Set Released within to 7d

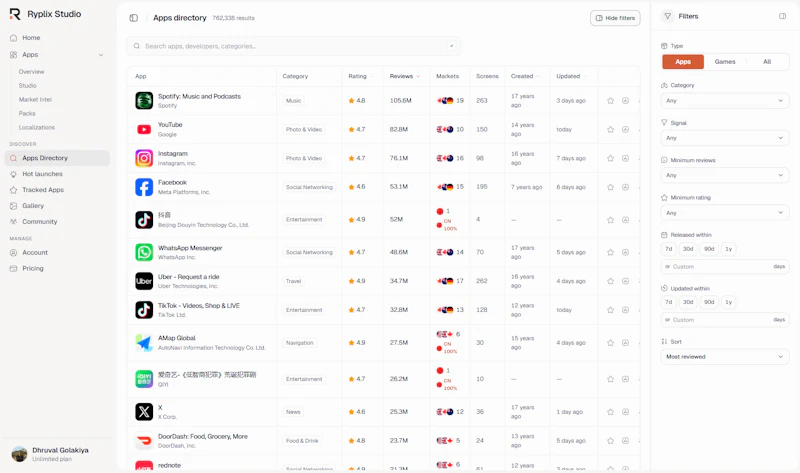[x=668, y=249]
